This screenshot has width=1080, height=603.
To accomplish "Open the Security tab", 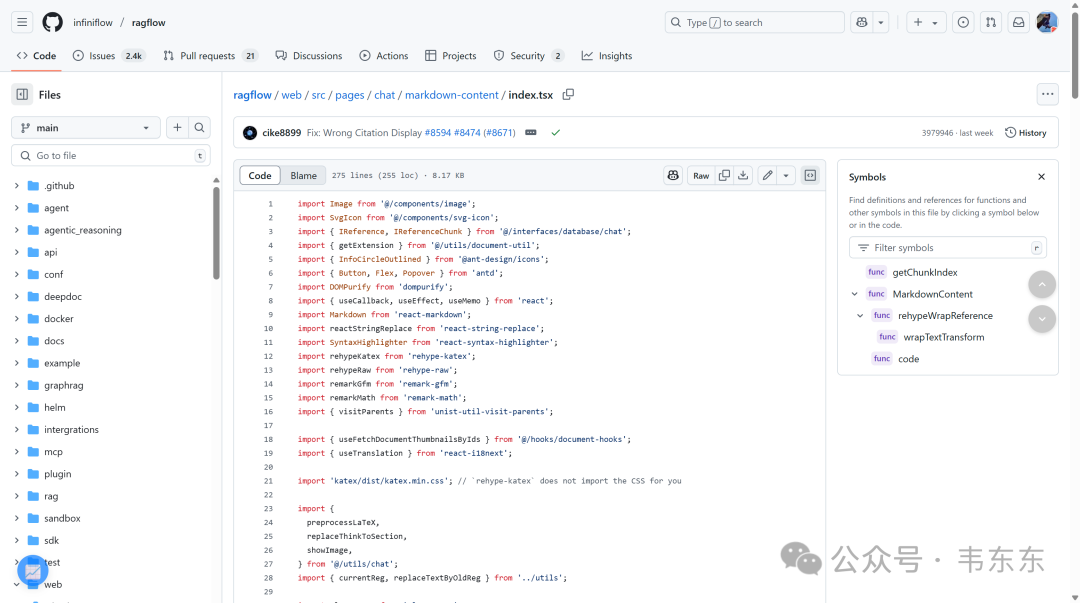I will coord(528,56).
